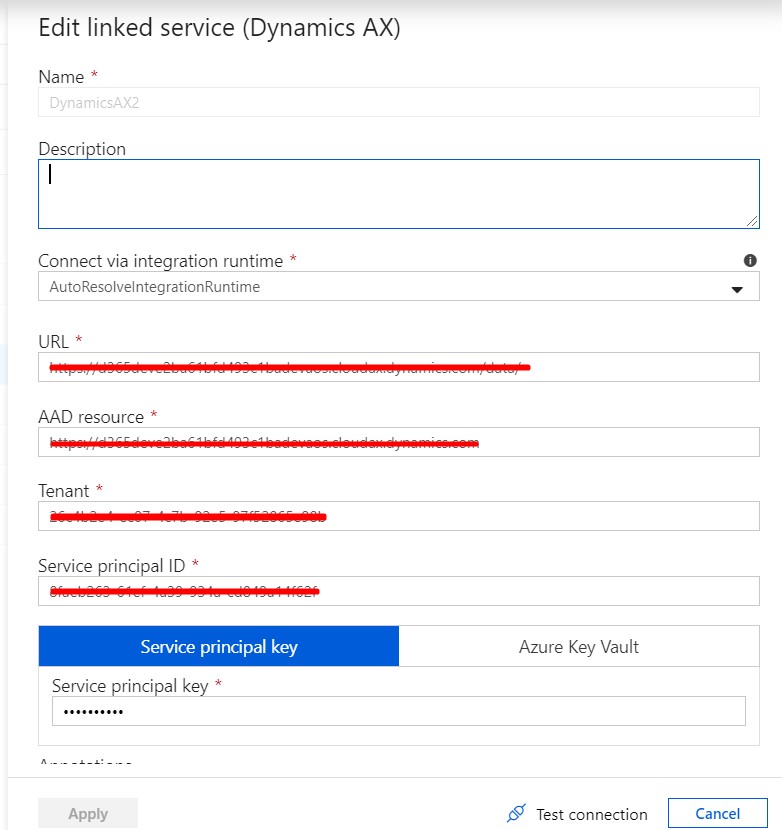Click the 'URL' label

click(53, 342)
